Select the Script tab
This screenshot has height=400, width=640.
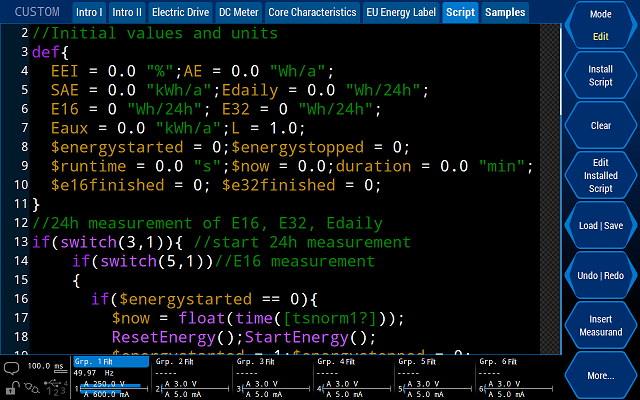(x=460, y=12)
